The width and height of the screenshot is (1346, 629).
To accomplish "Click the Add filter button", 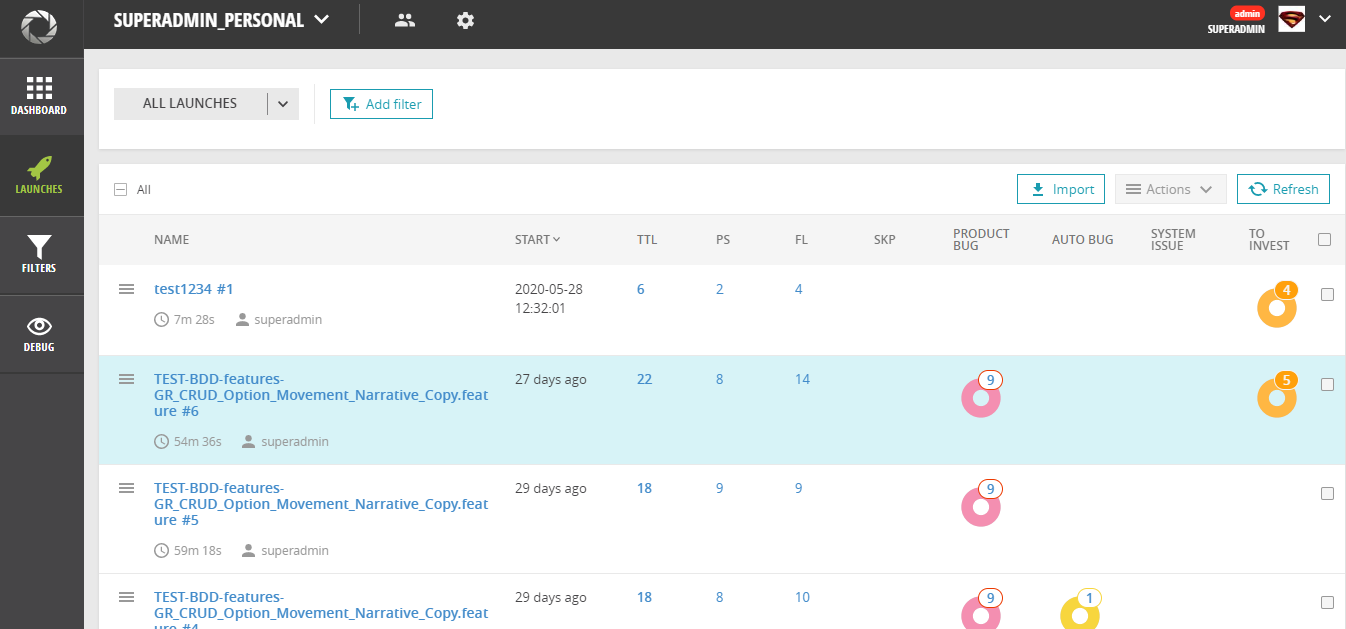I will [381, 104].
